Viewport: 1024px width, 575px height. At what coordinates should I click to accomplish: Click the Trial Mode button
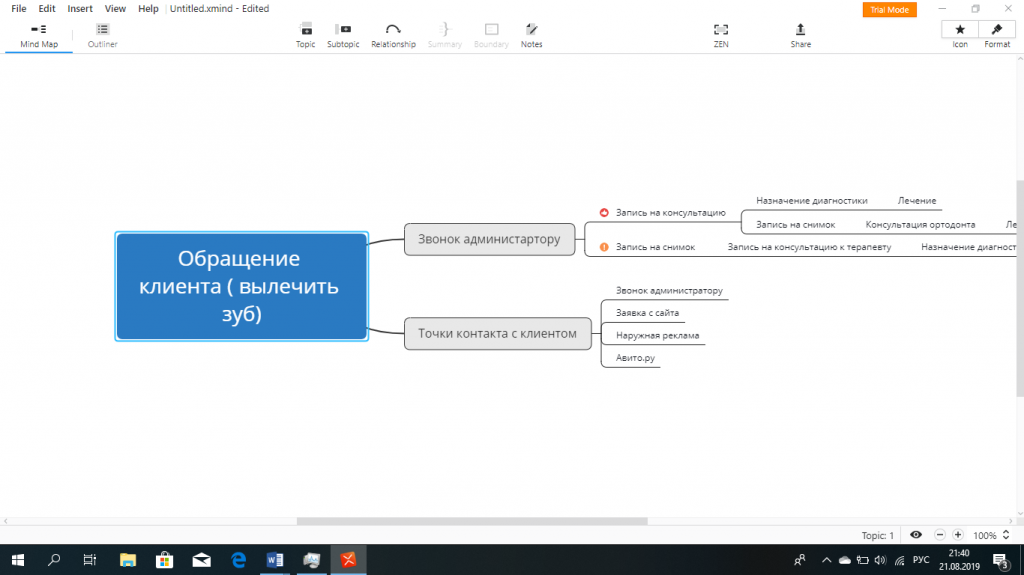click(x=889, y=9)
